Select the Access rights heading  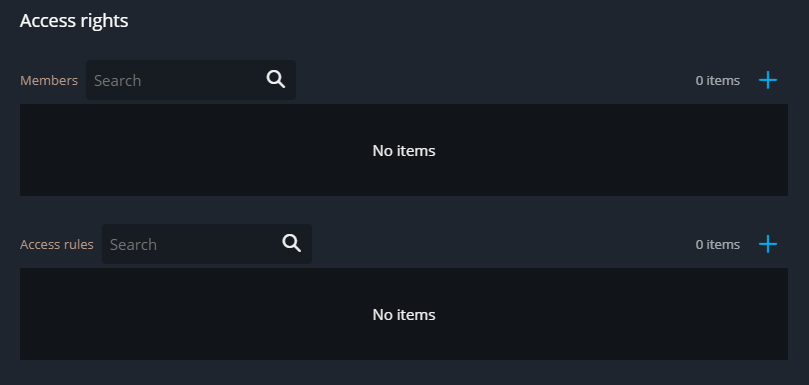coord(74,21)
